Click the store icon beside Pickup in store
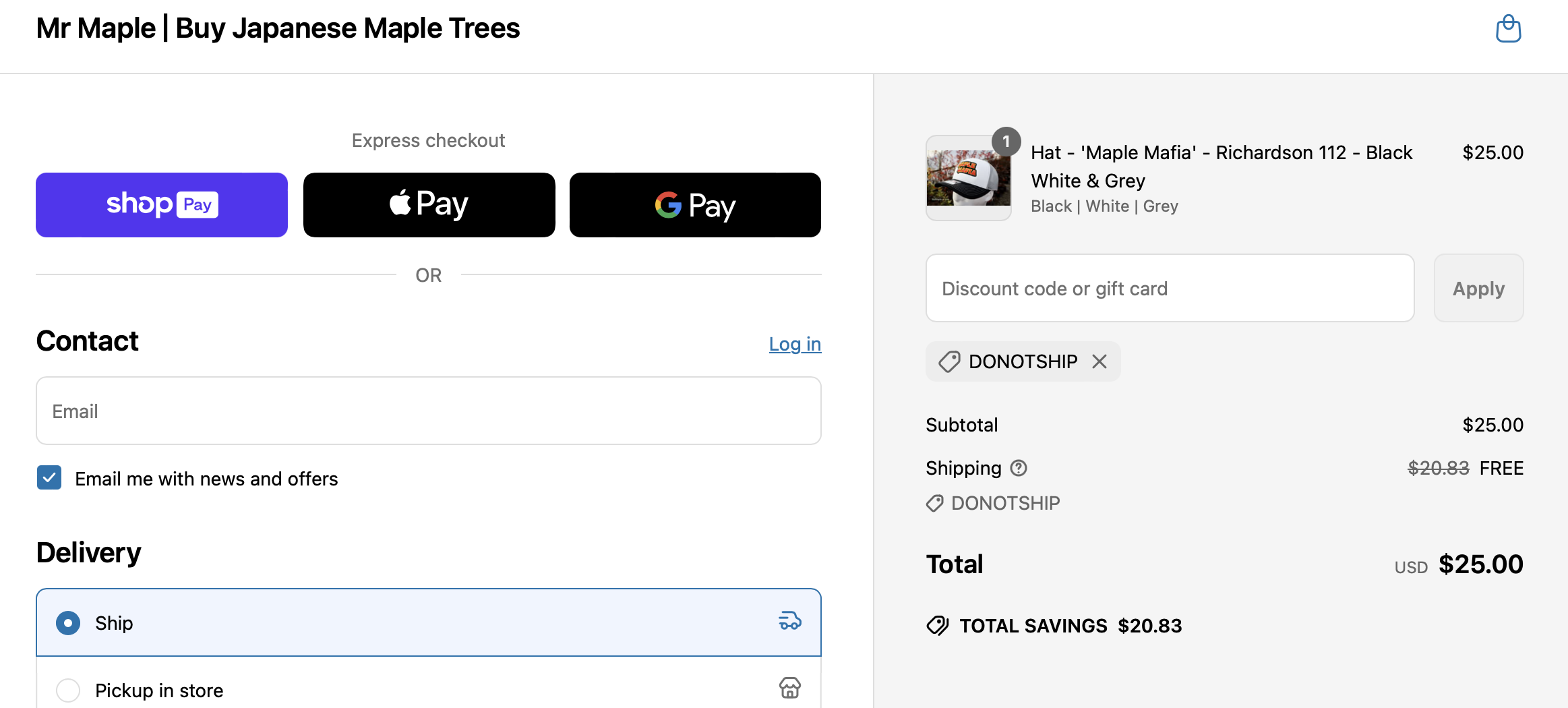 point(790,688)
